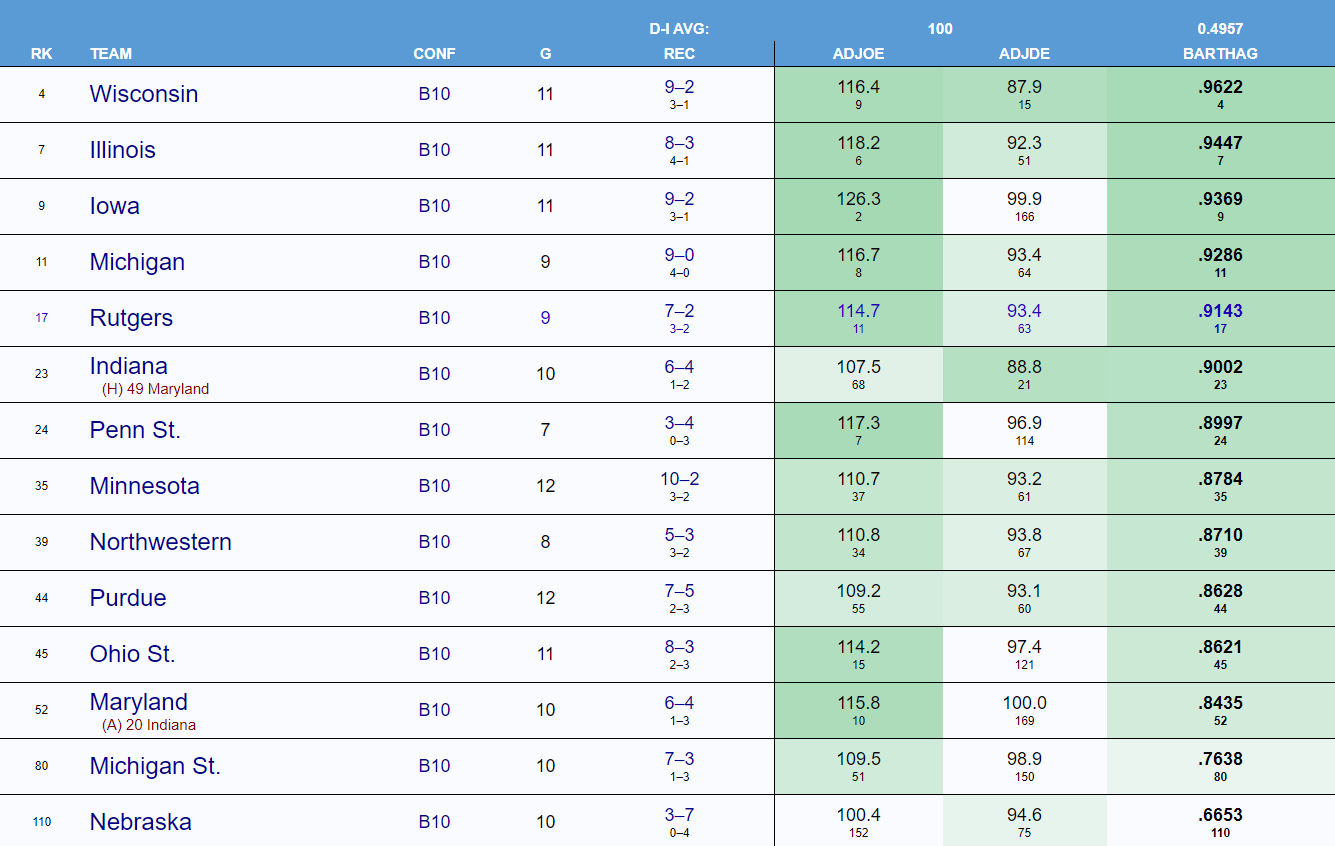The width and height of the screenshot is (1335, 846).
Task: Click Michigan's 9–0 record
Action: pos(679,255)
